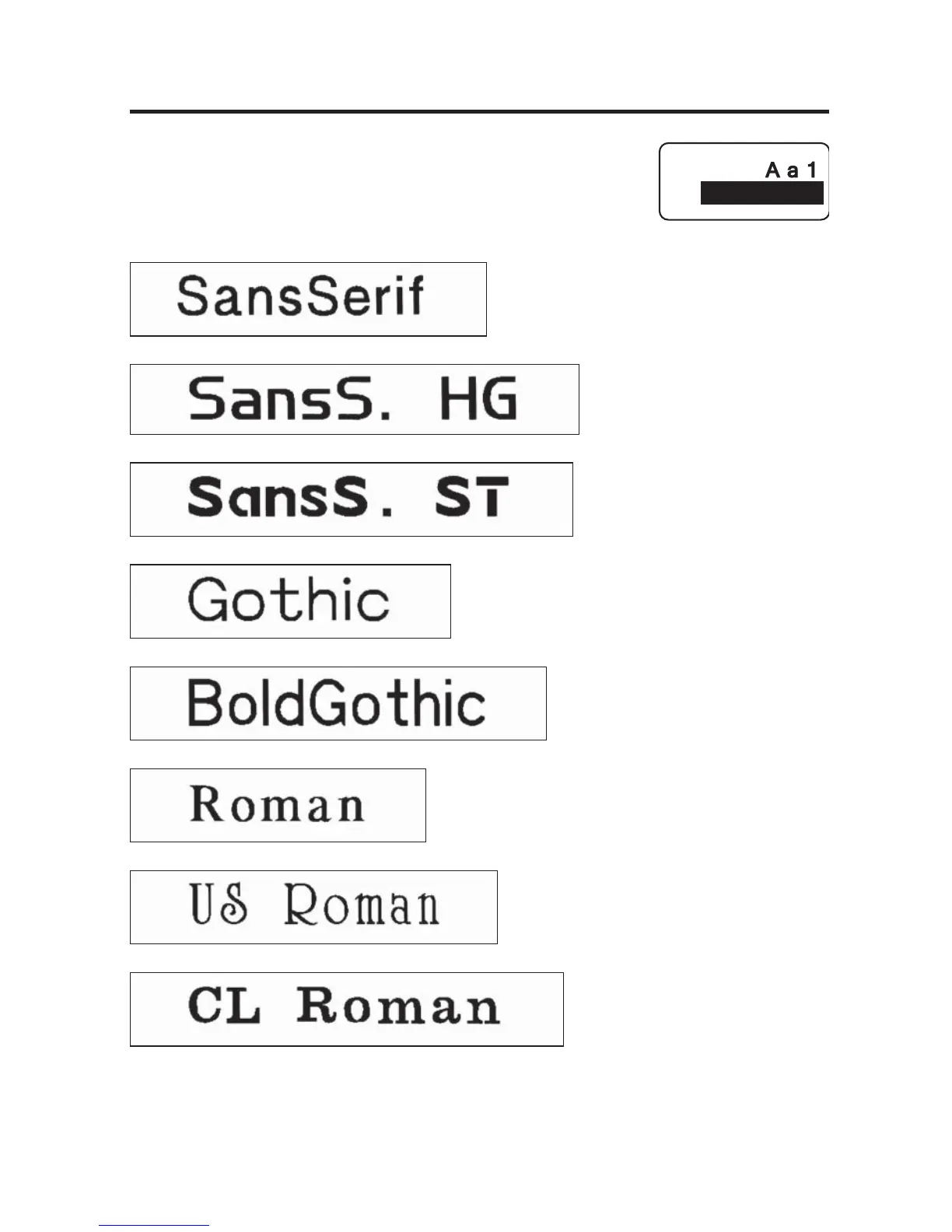Choose the US Roman font sample
This screenshot has width=952, height=1232.
tap(313, 907)
